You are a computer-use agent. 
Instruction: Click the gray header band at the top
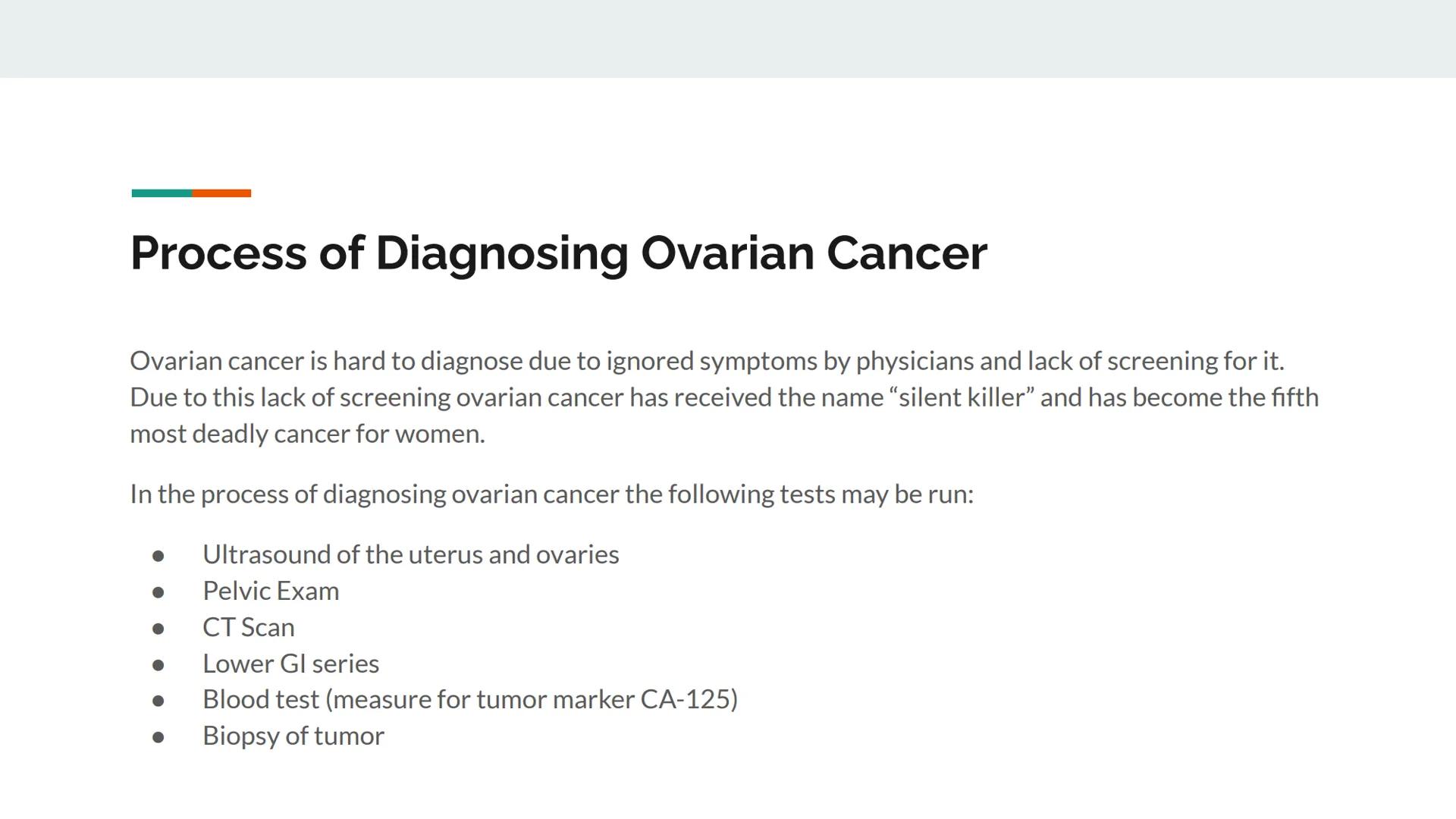pos(728,38)
